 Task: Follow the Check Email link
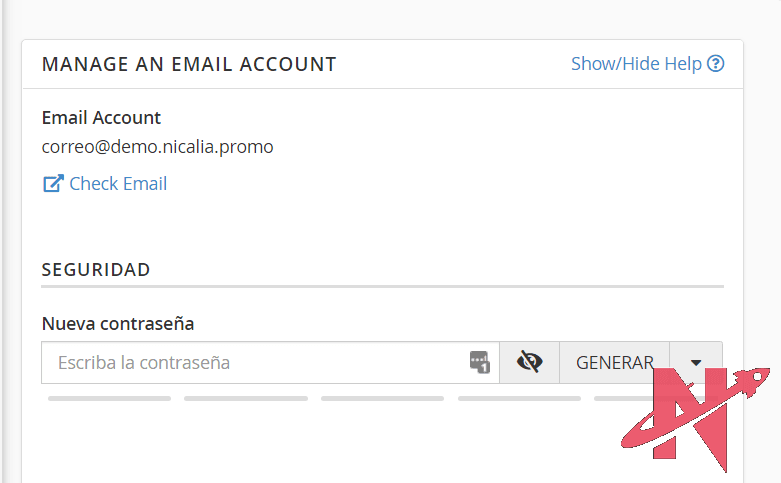[x=118, y=184]
